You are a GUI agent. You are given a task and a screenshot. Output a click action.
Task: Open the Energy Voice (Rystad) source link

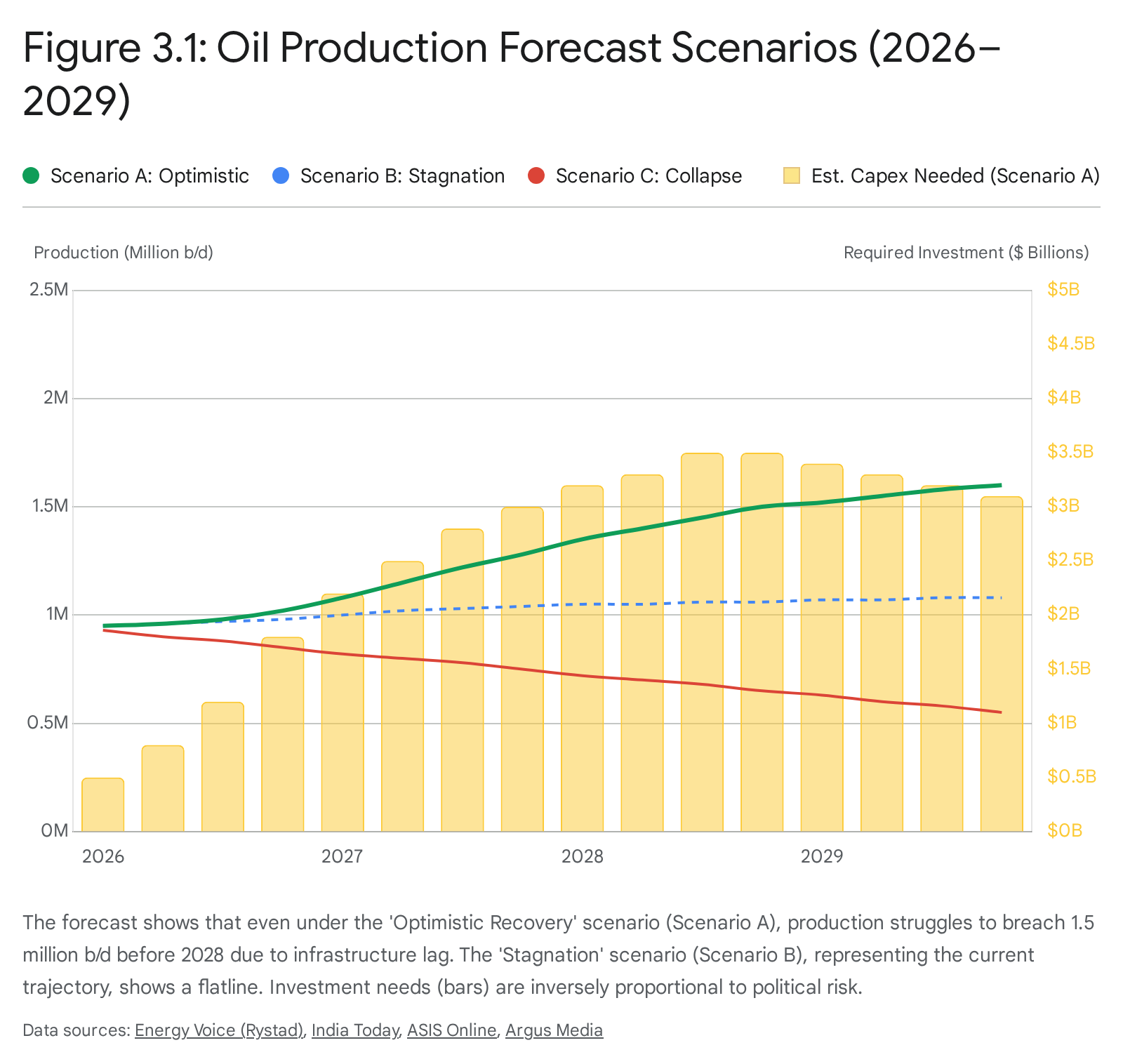point(219,1030)
